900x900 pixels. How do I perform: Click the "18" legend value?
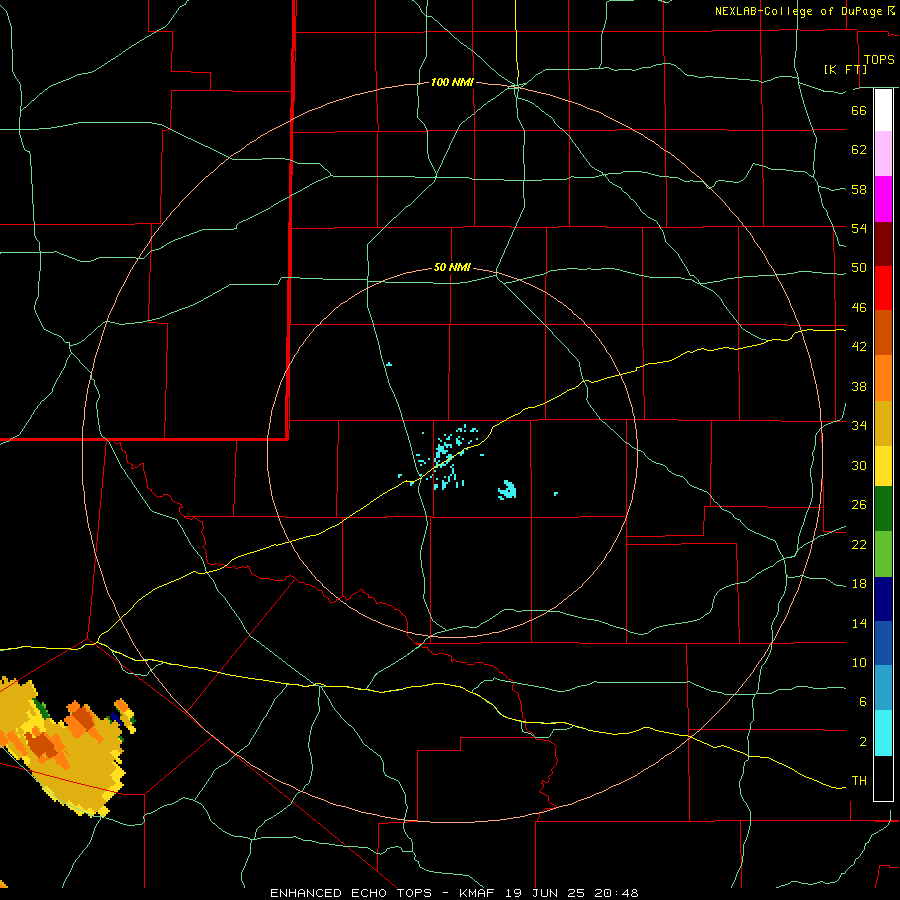pyautogui.click(x=859, y=584)
